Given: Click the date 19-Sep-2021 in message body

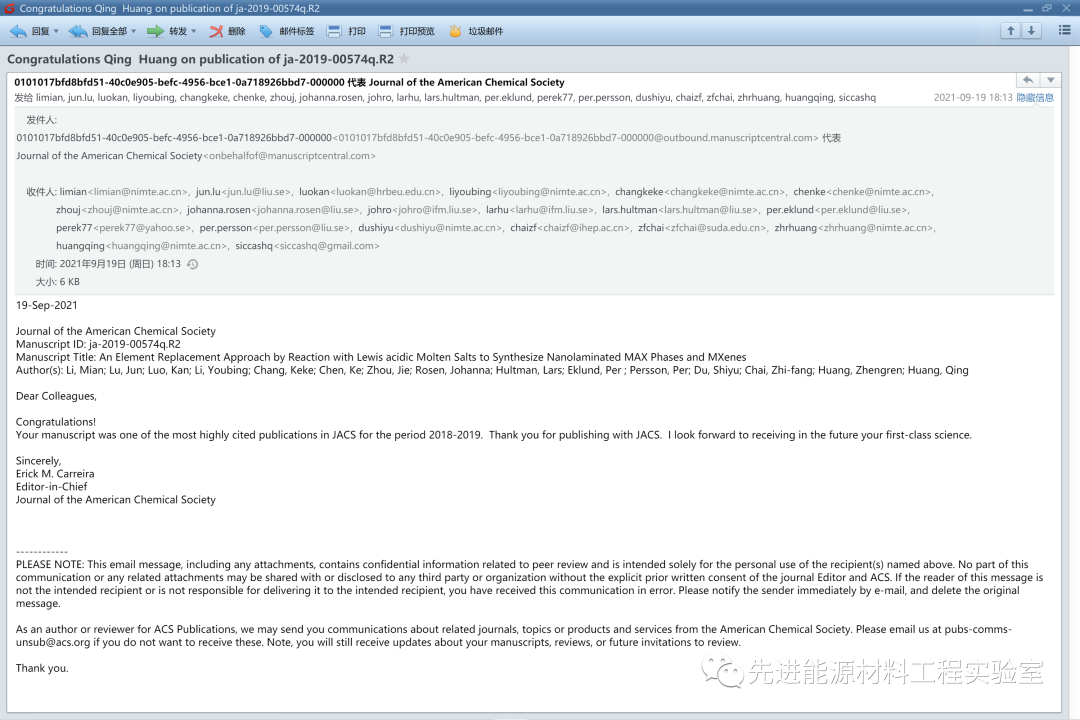Looking at the screenshot, I should click(47, 305).
